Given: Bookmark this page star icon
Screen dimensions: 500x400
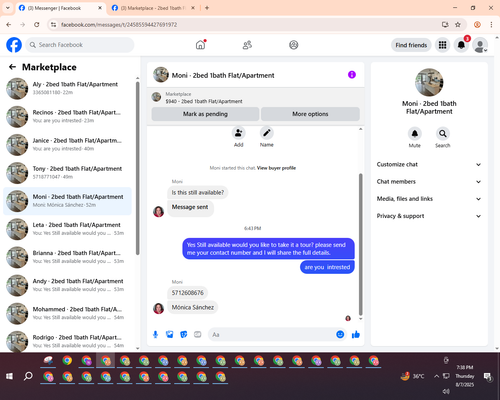Looking at the screenshot, I should [458, 24].
